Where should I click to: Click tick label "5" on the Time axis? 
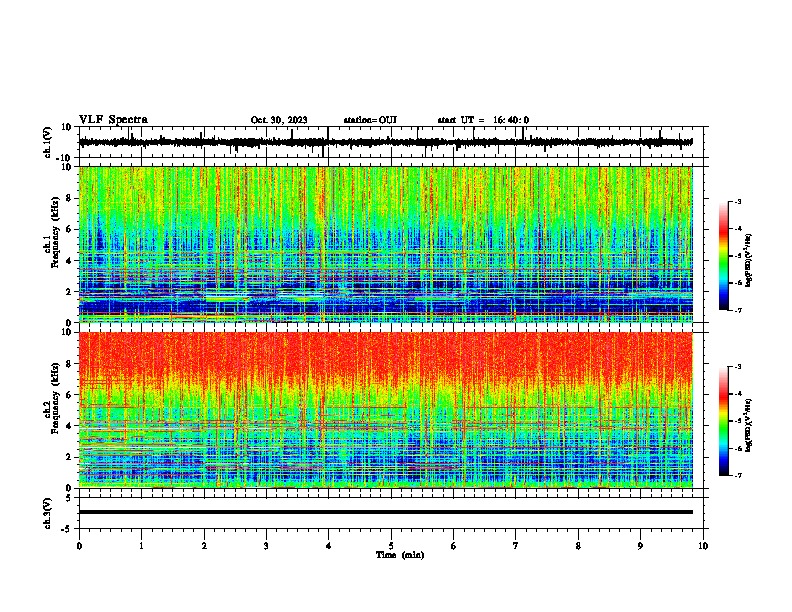tap(391, 546)
